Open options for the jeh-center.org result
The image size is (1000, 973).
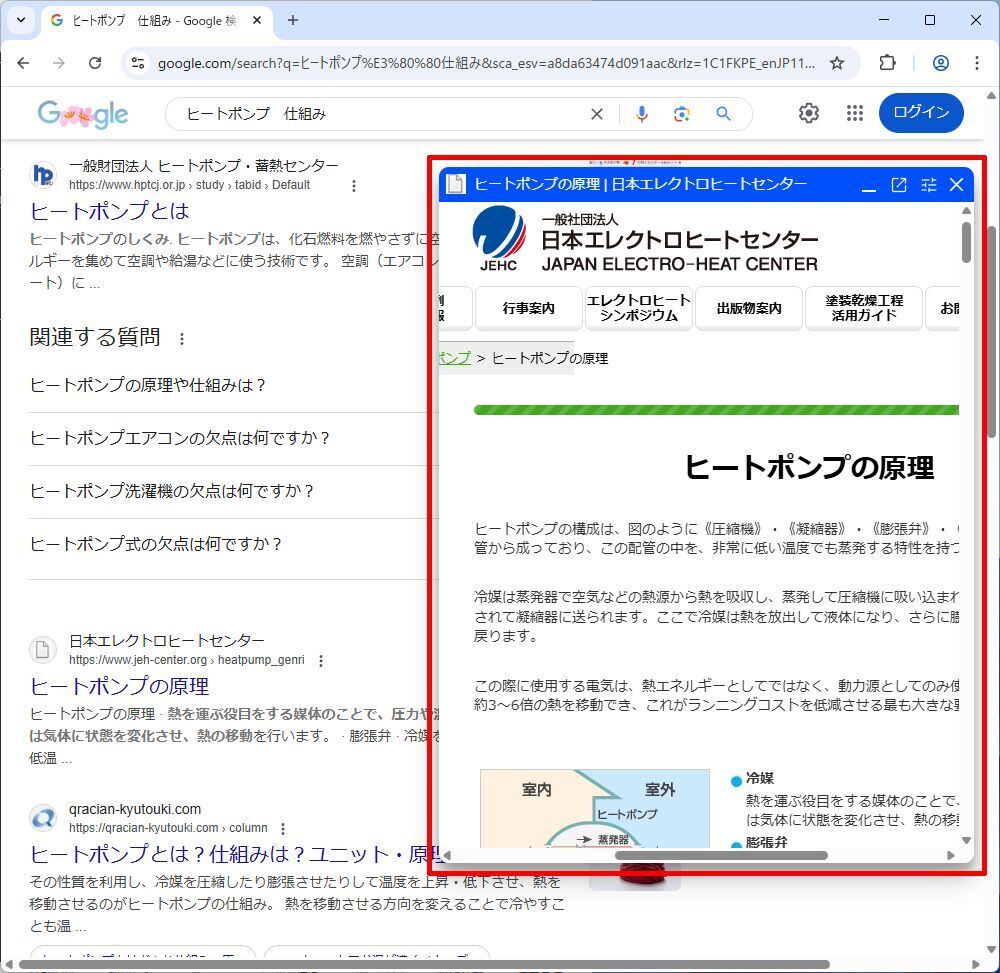[321, 661]
